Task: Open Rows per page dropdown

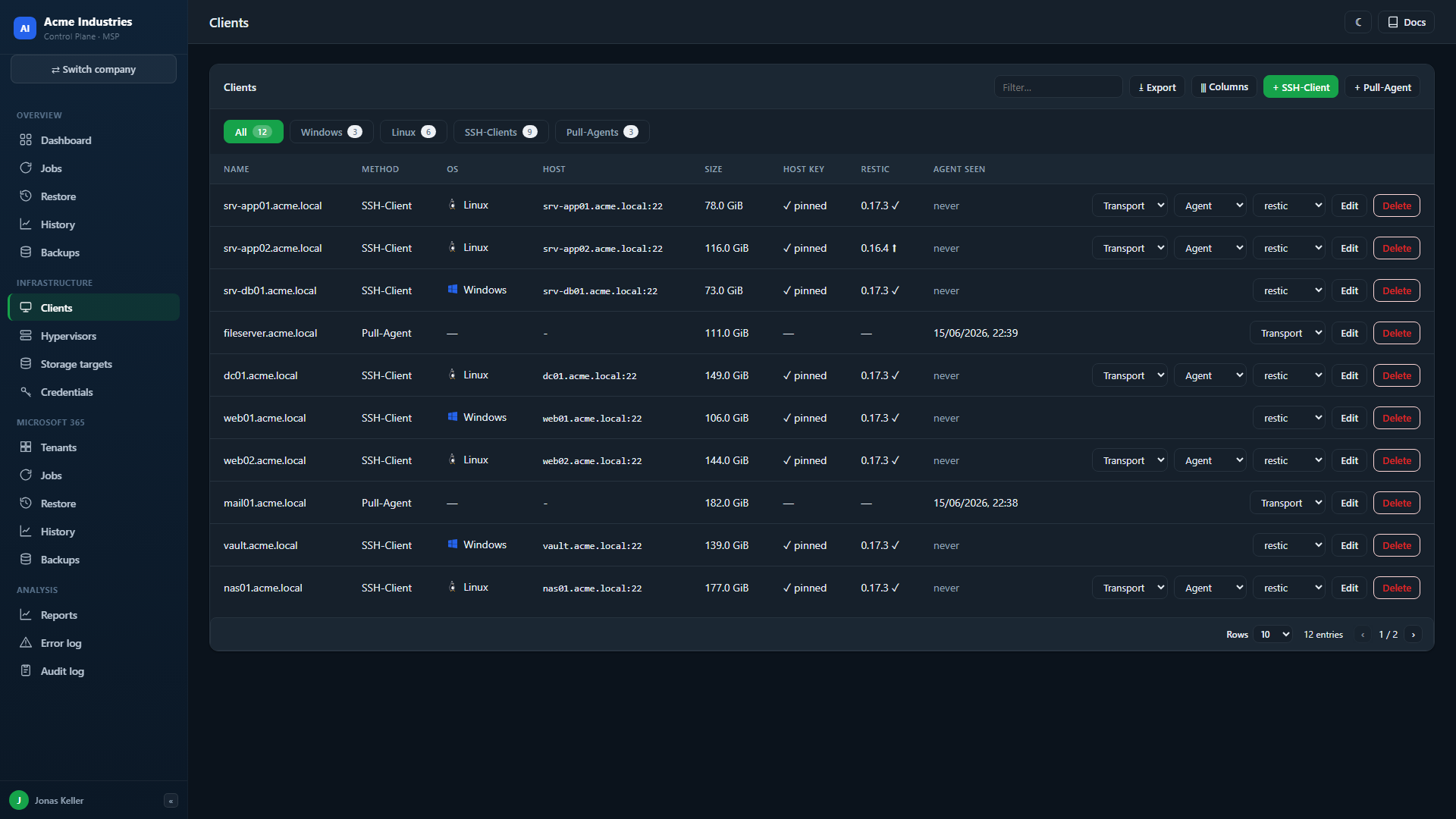Action: [x=1274, y=635]
